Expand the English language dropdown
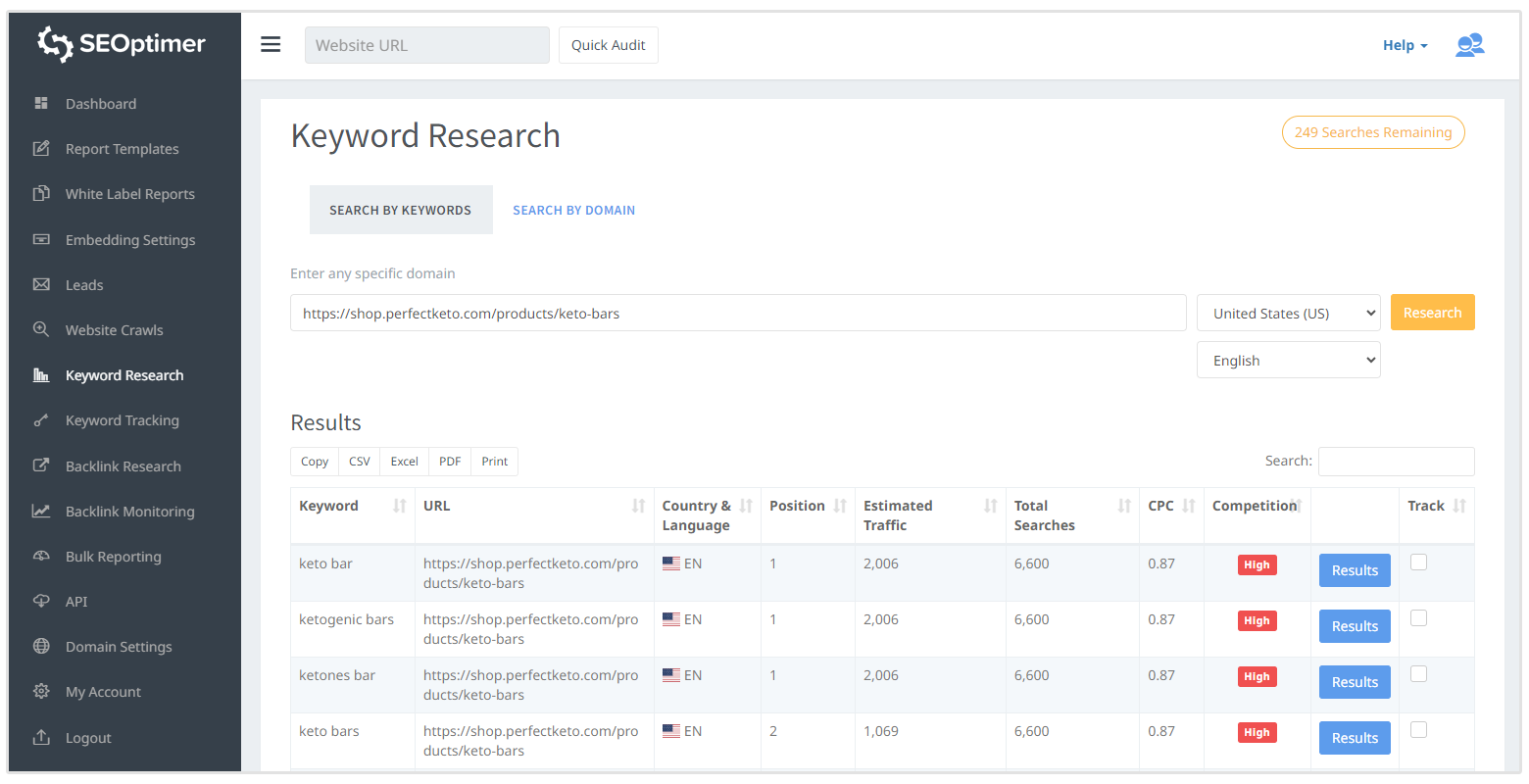 click(x=1288, y=361)
